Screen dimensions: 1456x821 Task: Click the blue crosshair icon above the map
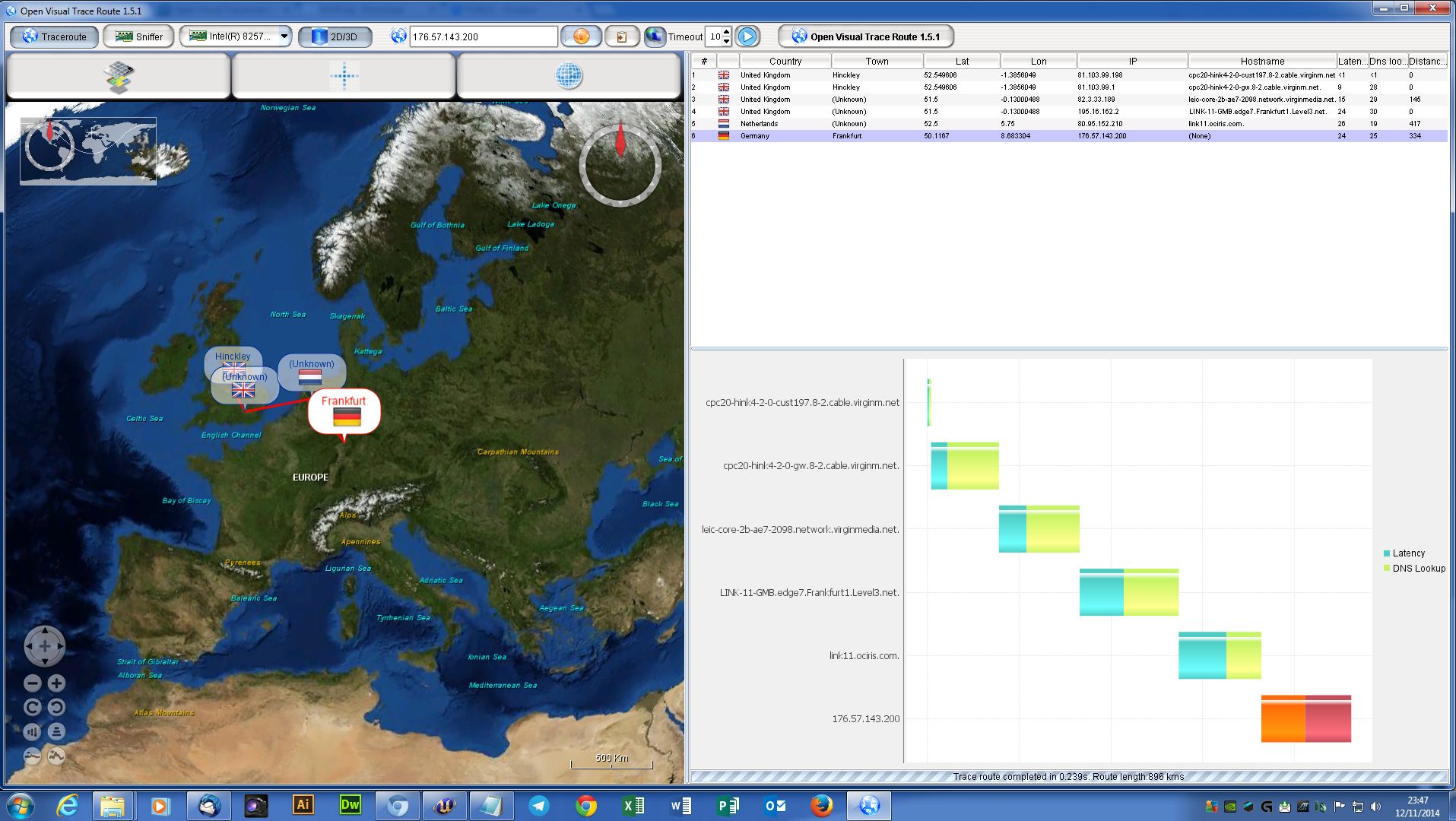[344, 76]
